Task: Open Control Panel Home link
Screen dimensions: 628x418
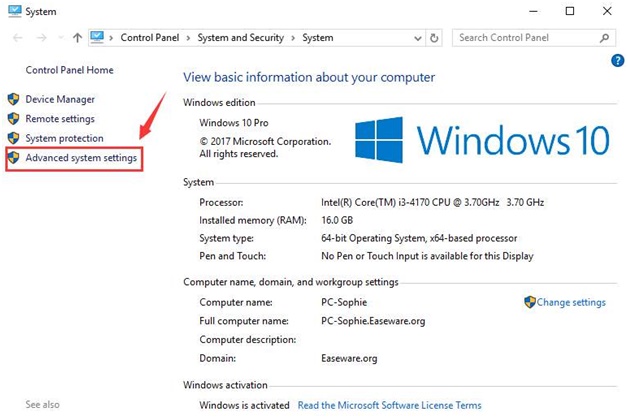Action: pos(69,70)
